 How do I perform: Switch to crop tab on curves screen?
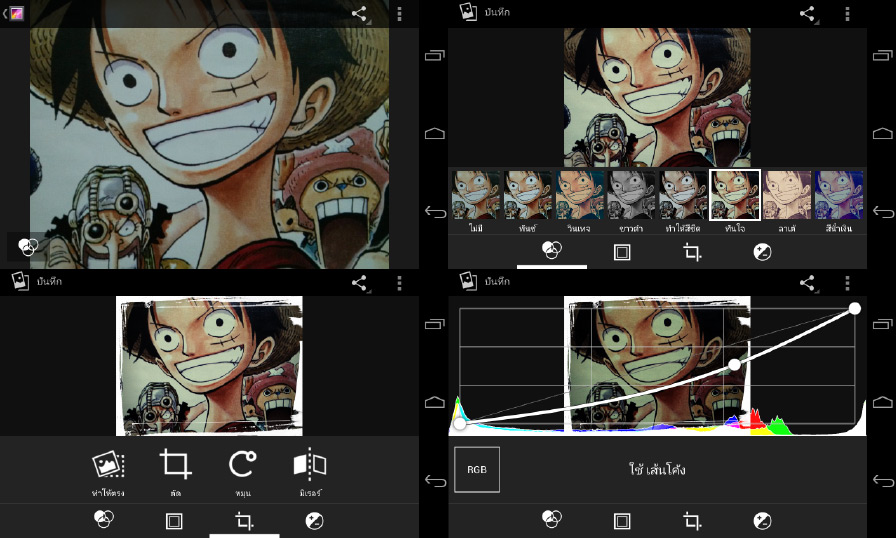click(x=692, y=521)
